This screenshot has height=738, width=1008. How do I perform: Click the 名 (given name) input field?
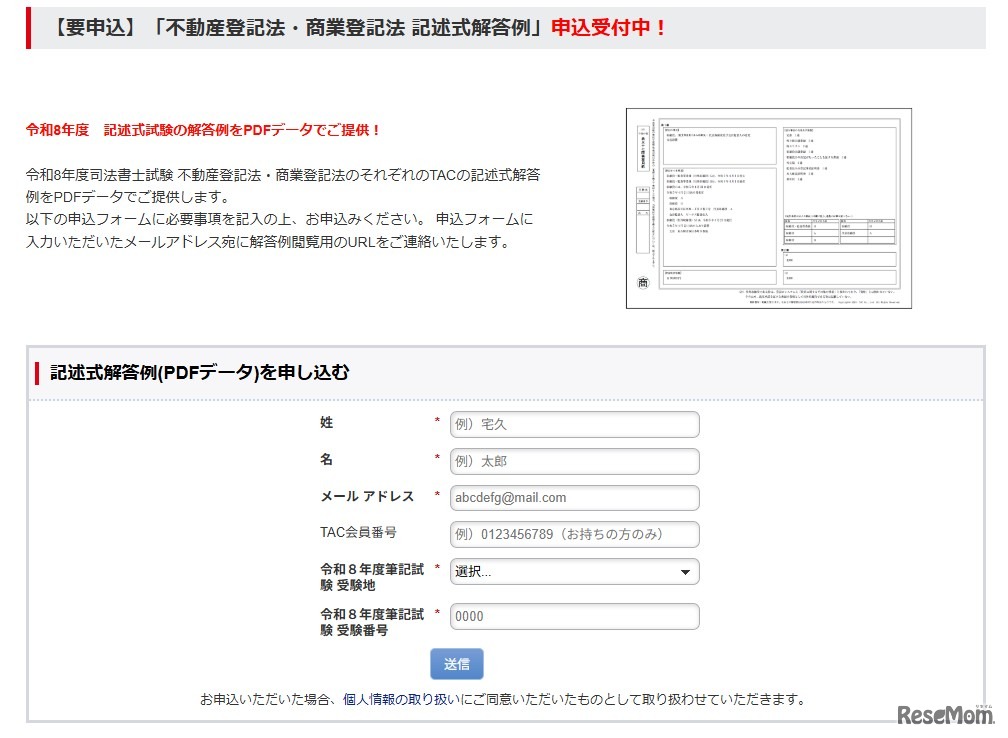pyautogui.click(x=574, y=461)
